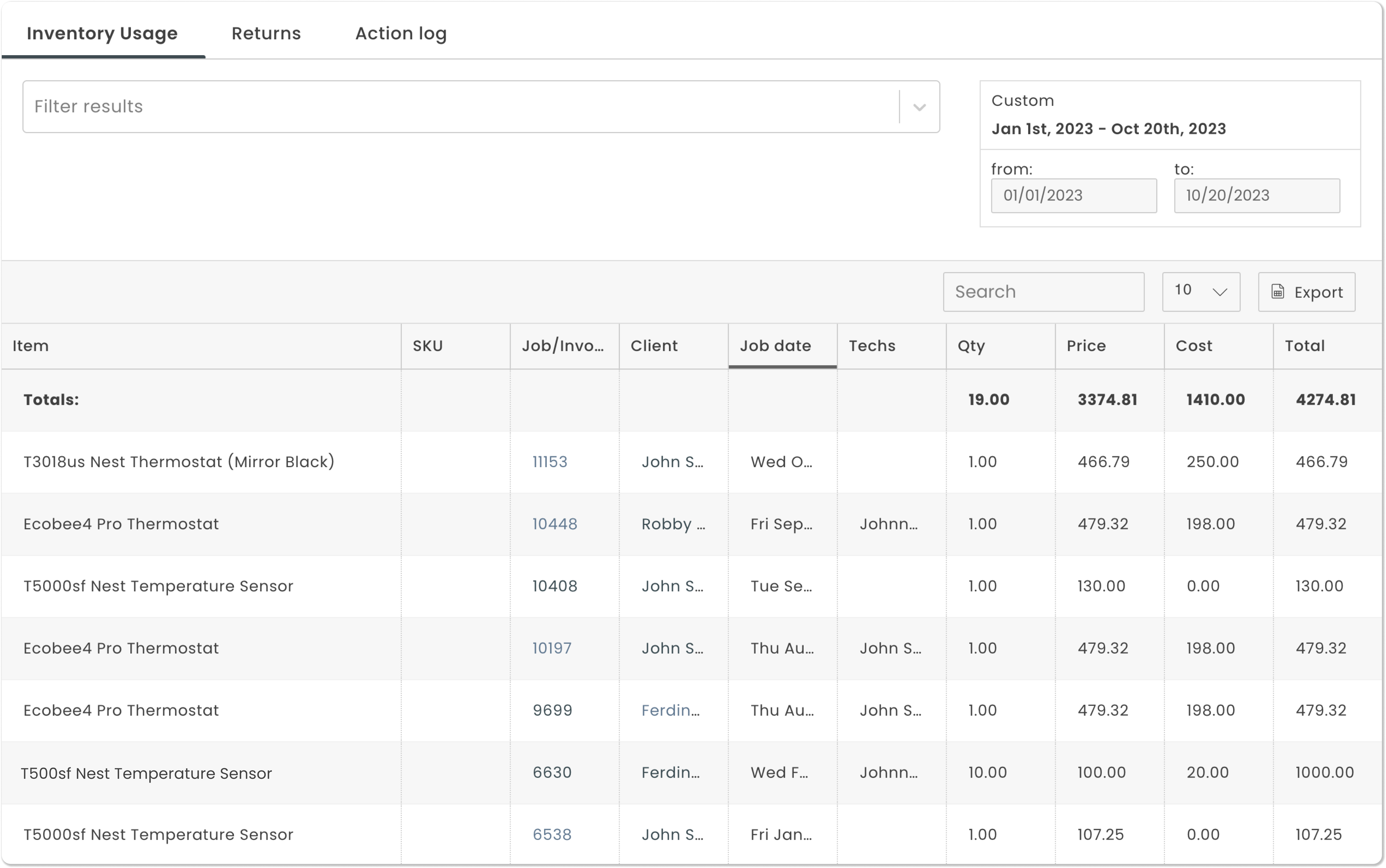Select Ecobee4 Pro Thermostat in row 10197
Viewport: 1386px width, 868px height.
click(121, 649)
